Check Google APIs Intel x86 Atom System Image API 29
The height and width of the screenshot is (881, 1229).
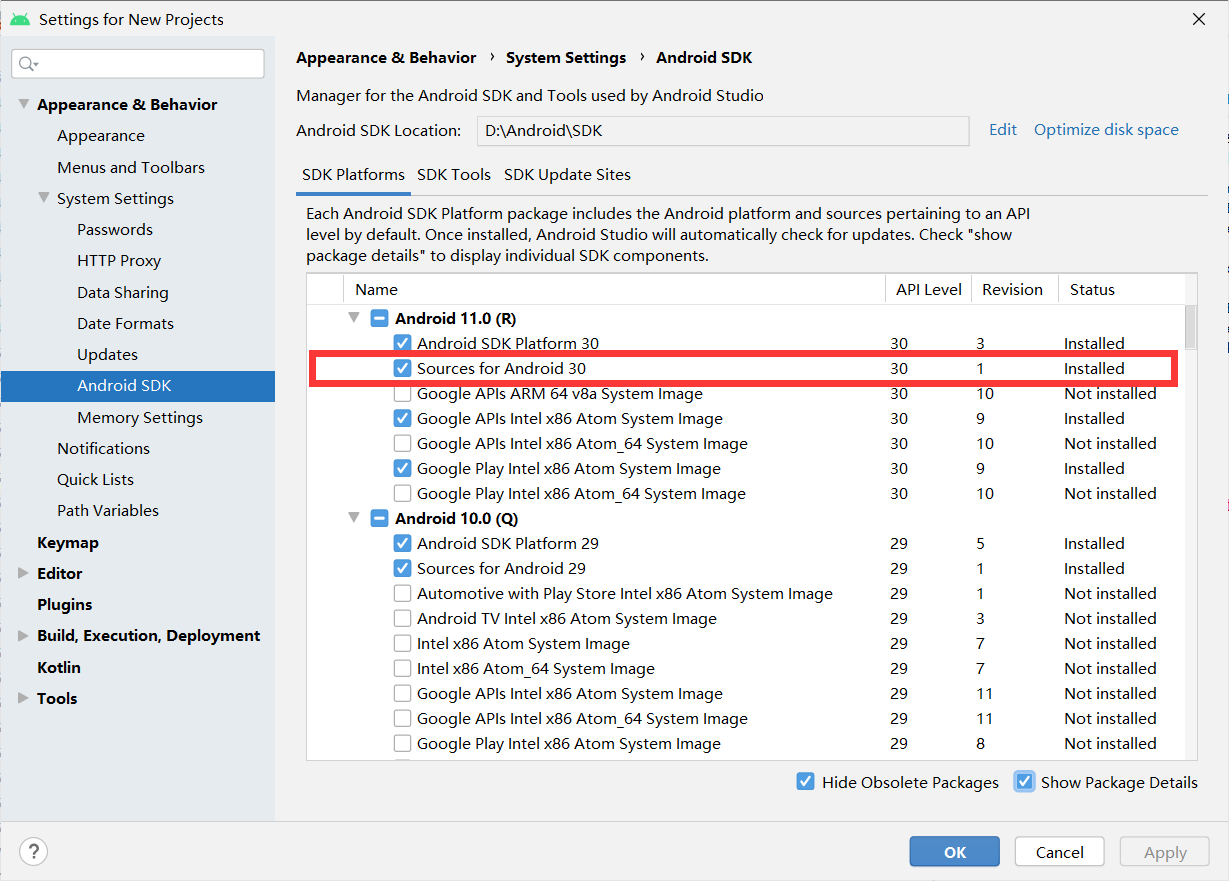point(402,694)
